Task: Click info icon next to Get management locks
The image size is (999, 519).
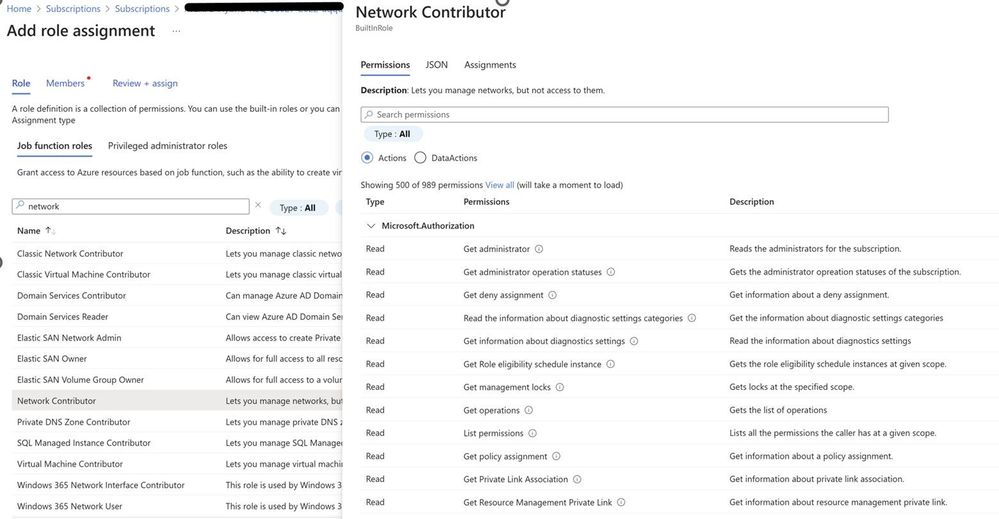Action: click(559, 387)
